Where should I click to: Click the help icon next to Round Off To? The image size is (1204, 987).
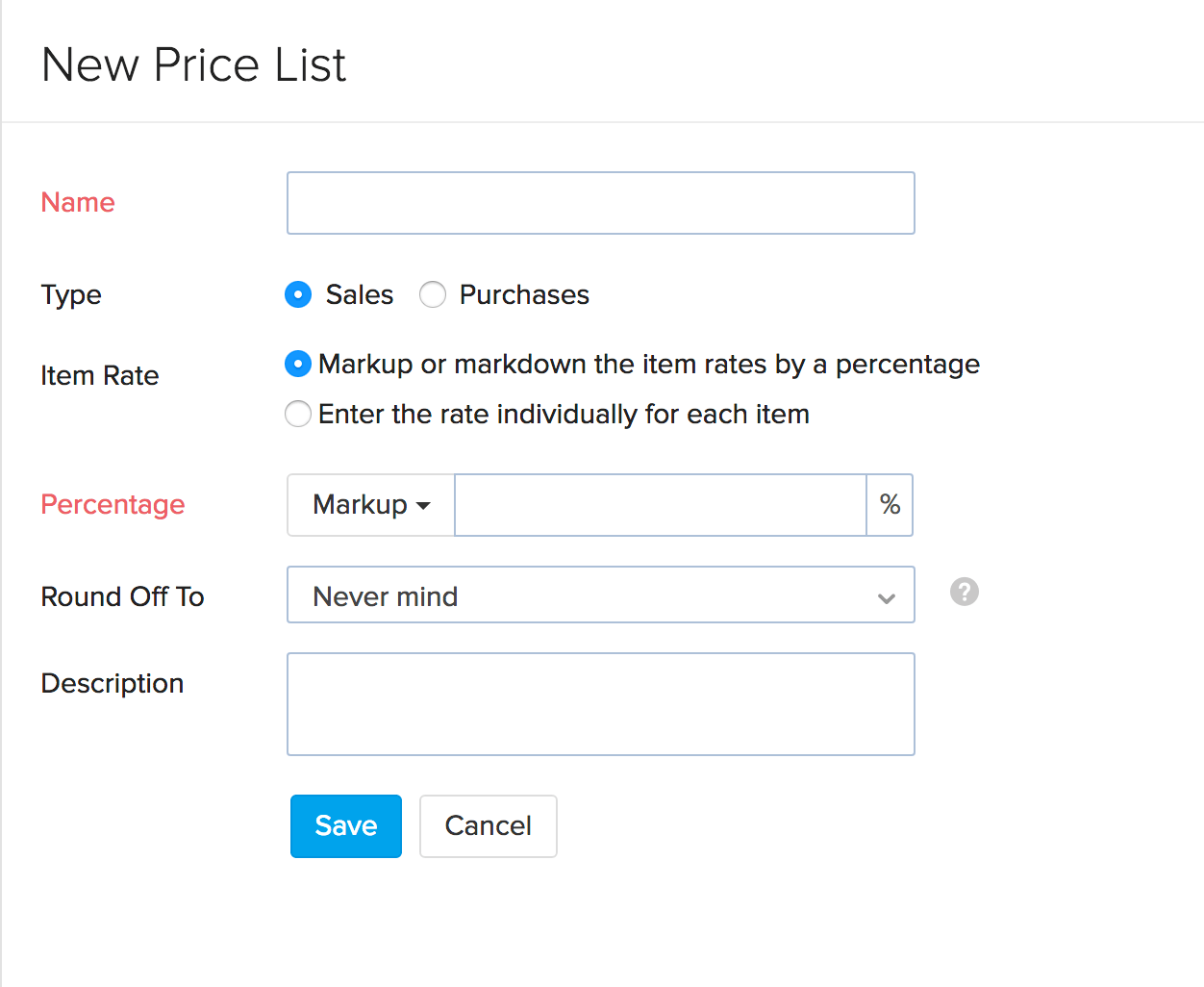964,592
